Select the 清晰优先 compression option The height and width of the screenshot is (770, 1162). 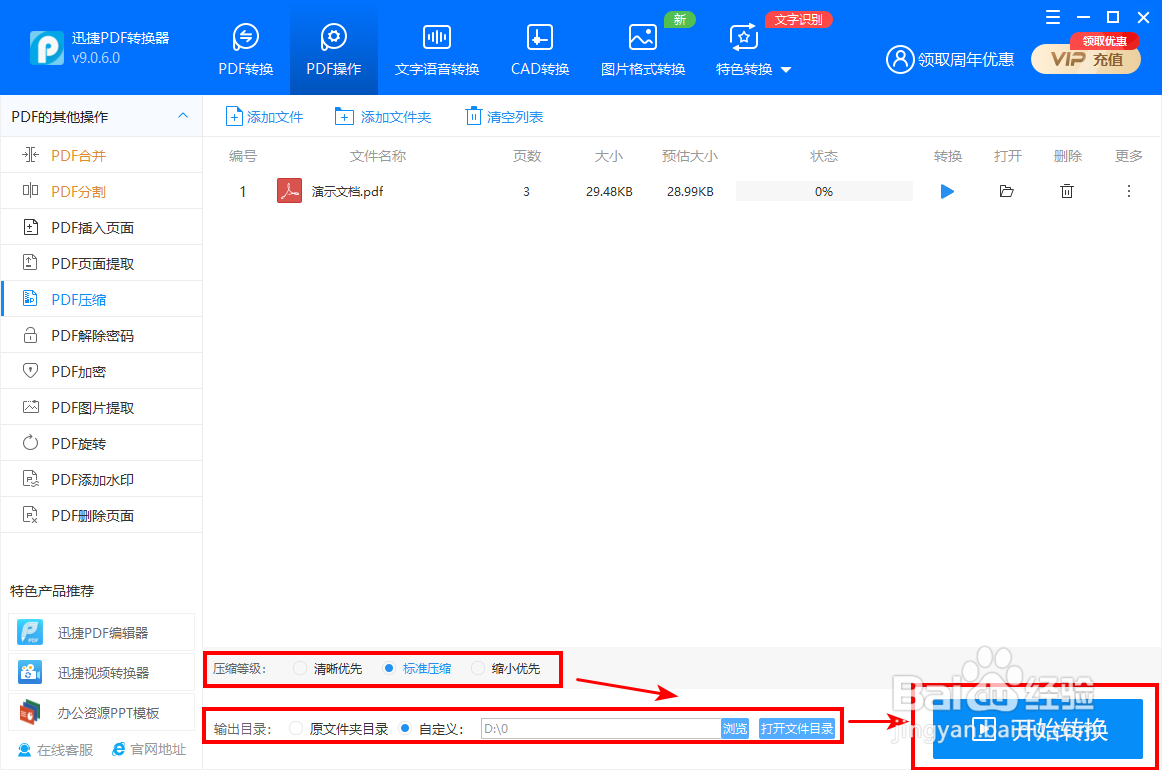pos(328,668)
